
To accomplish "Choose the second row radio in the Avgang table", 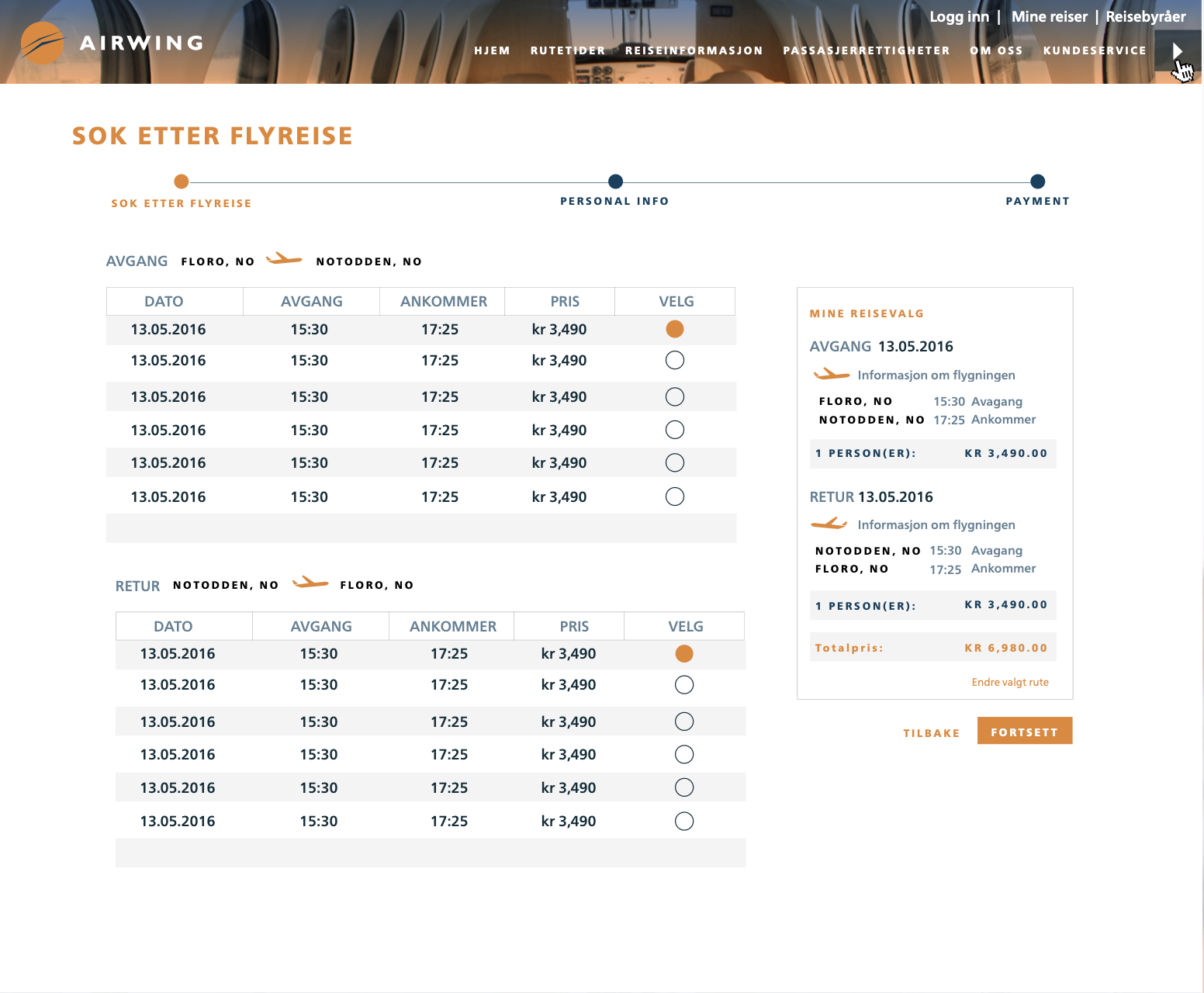I will click(675, 360).
